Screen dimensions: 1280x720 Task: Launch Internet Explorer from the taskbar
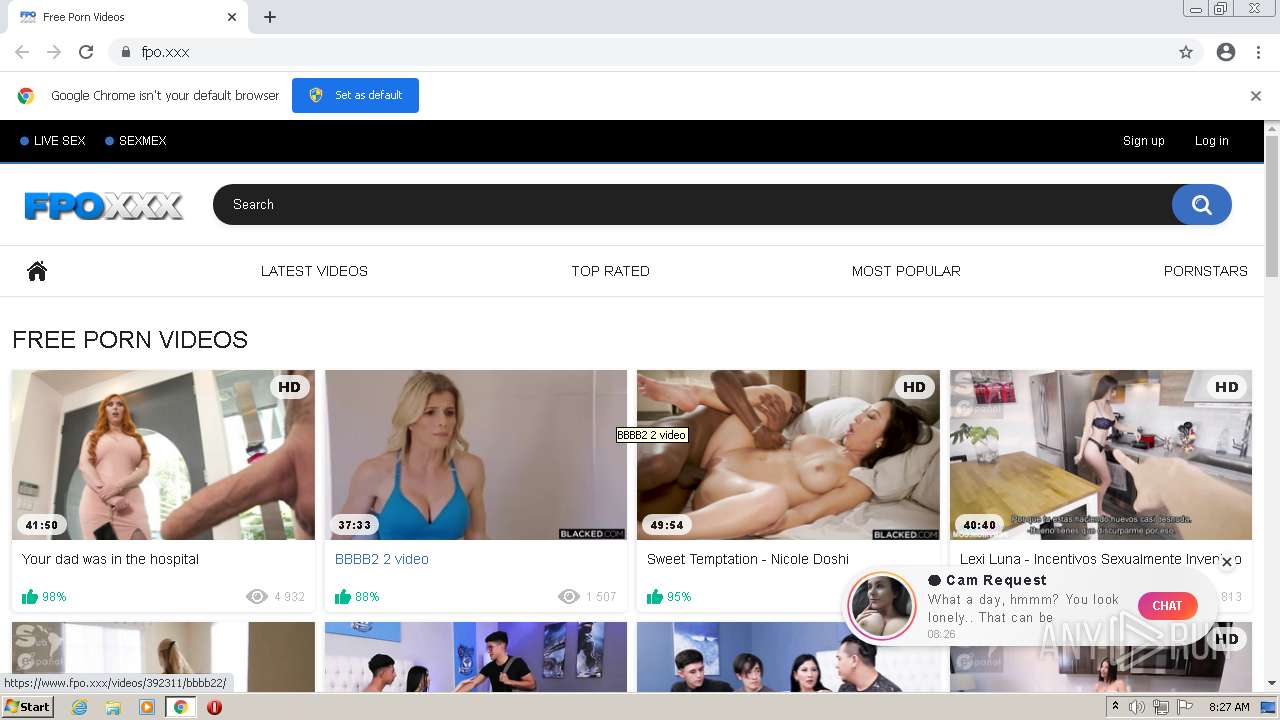(x=80, y=707)
